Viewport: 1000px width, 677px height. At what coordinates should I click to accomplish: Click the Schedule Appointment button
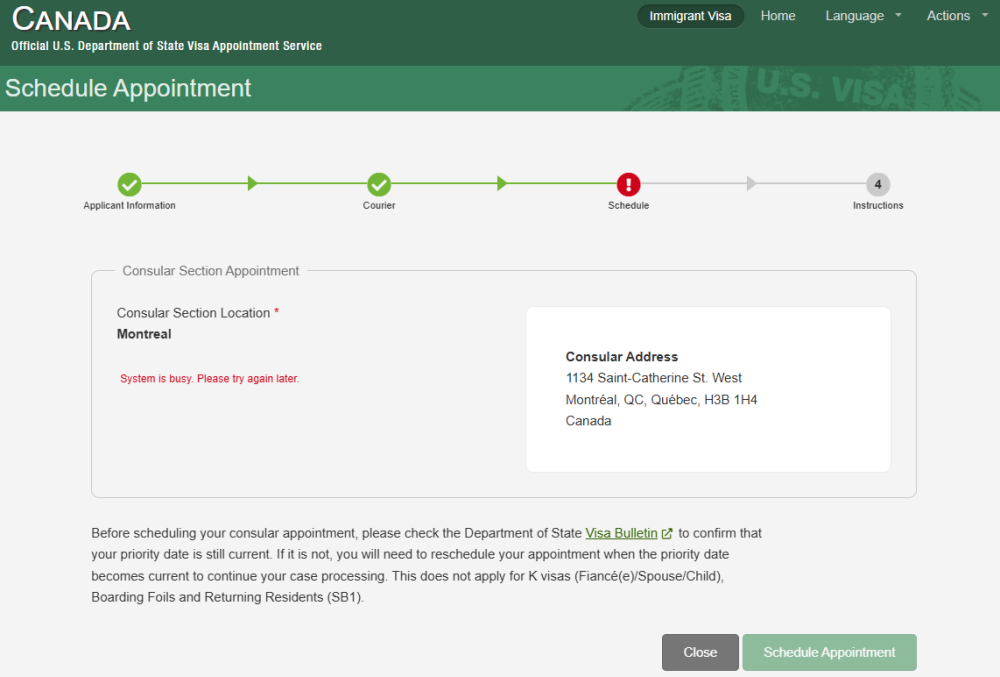coord(829,652)
